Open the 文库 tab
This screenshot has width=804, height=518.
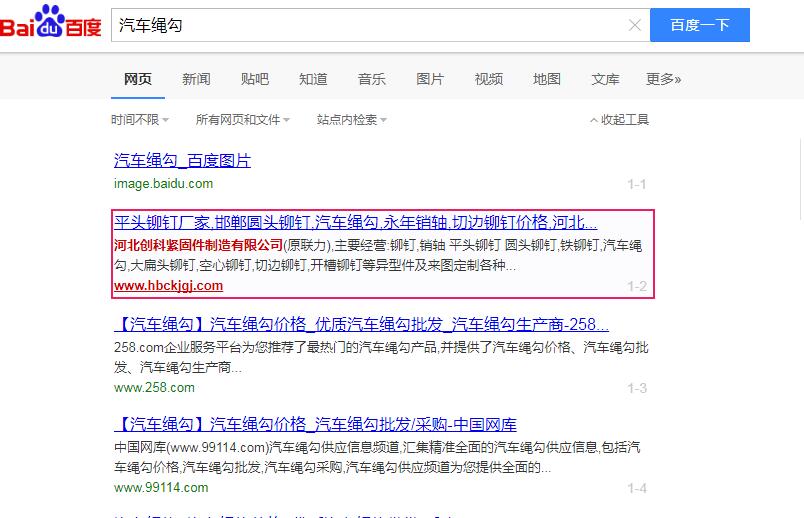click(605, 79)
